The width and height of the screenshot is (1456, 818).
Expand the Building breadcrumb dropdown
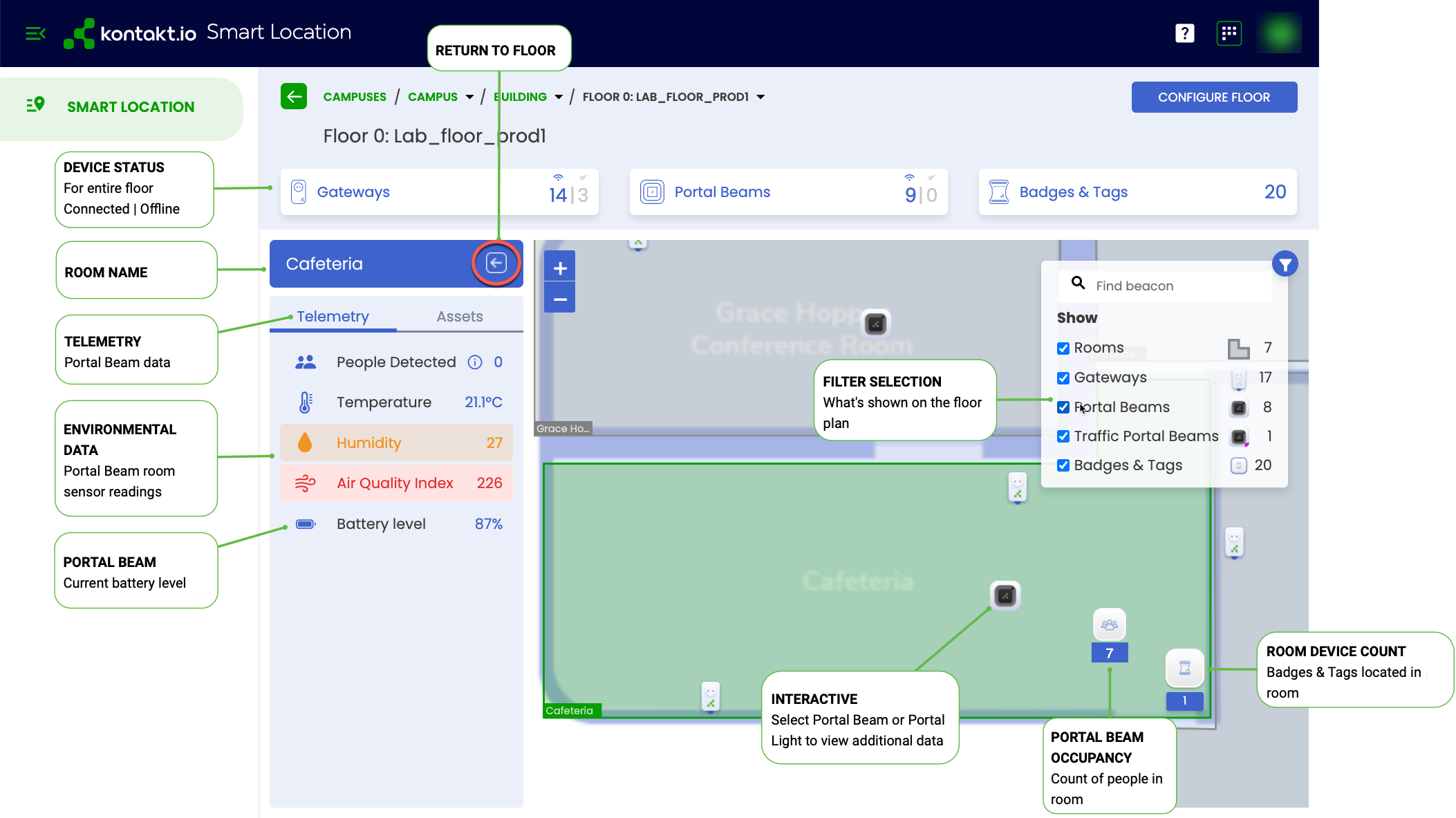tap(559, 97)
